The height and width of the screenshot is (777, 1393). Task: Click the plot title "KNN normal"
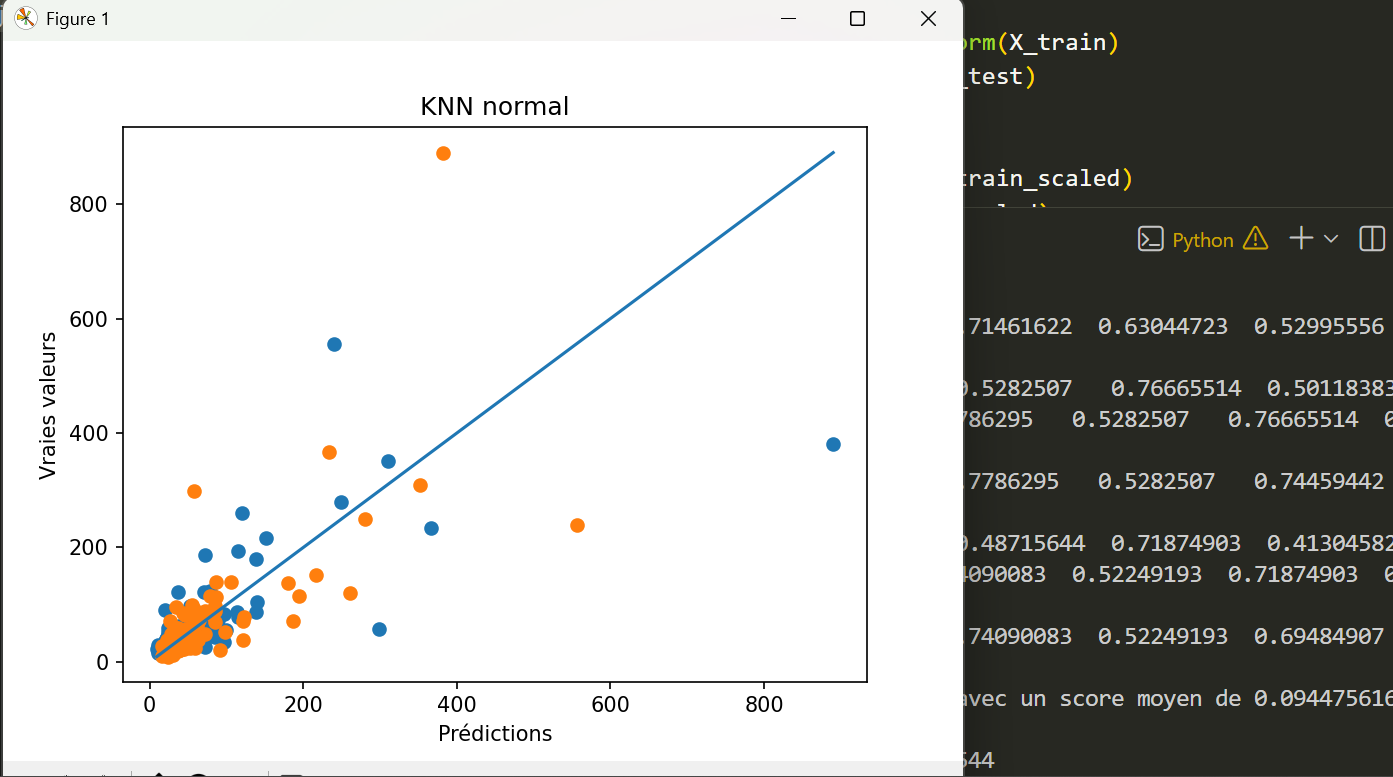(x=494, y=106)
